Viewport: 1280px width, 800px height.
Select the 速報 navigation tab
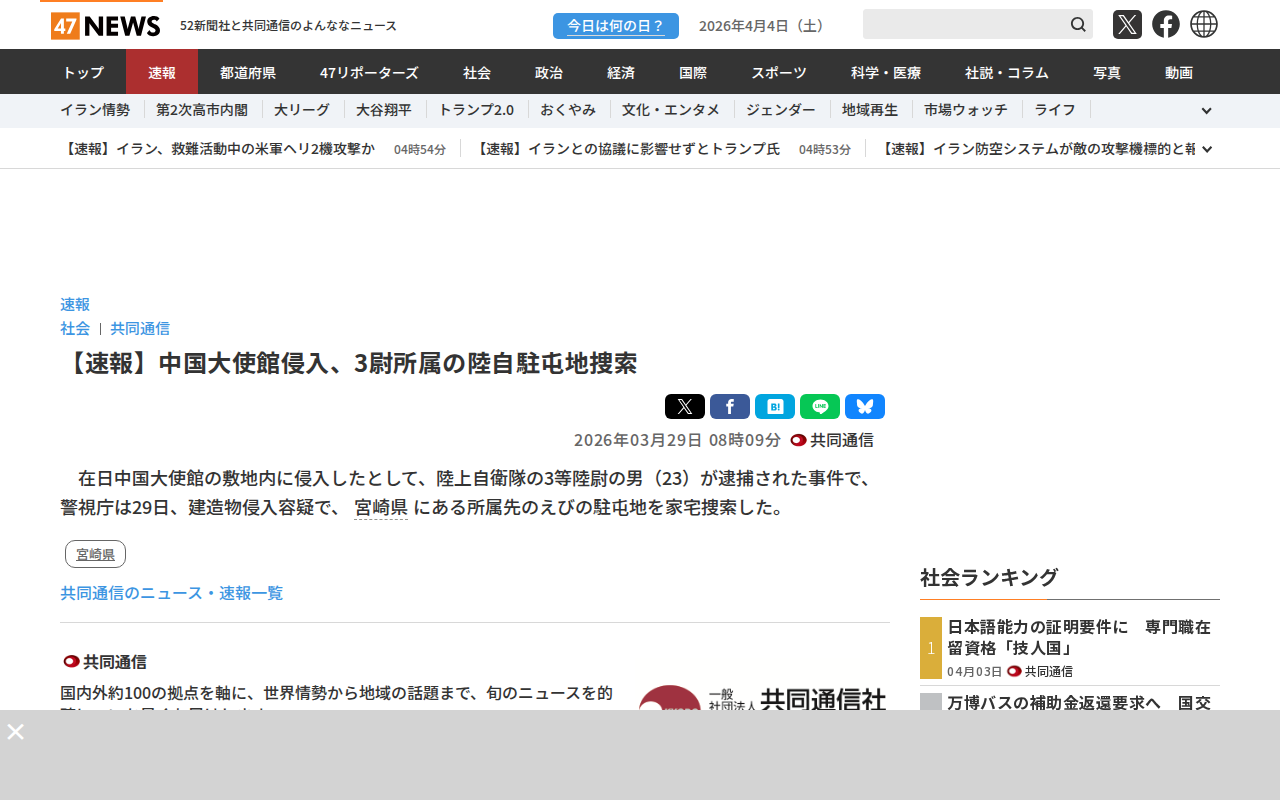point(162,72)
